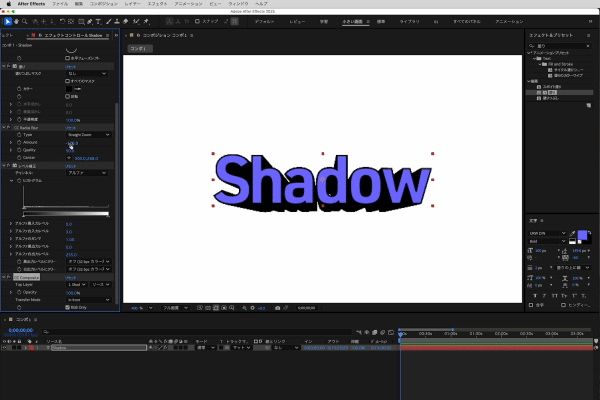
Task: Click current time 0;00;00;00 in timeline
Action: click(x=21, y=330)
